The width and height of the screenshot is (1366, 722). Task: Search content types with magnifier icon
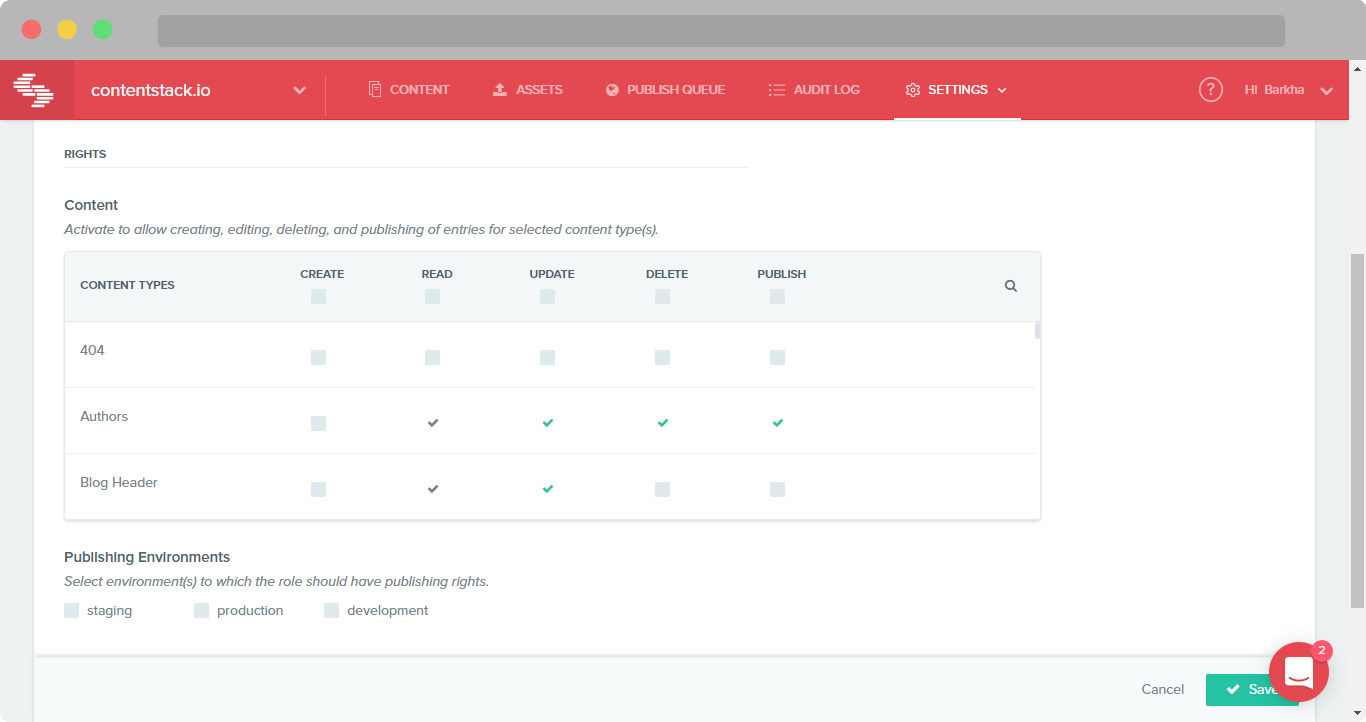[x=1011, y=286]
